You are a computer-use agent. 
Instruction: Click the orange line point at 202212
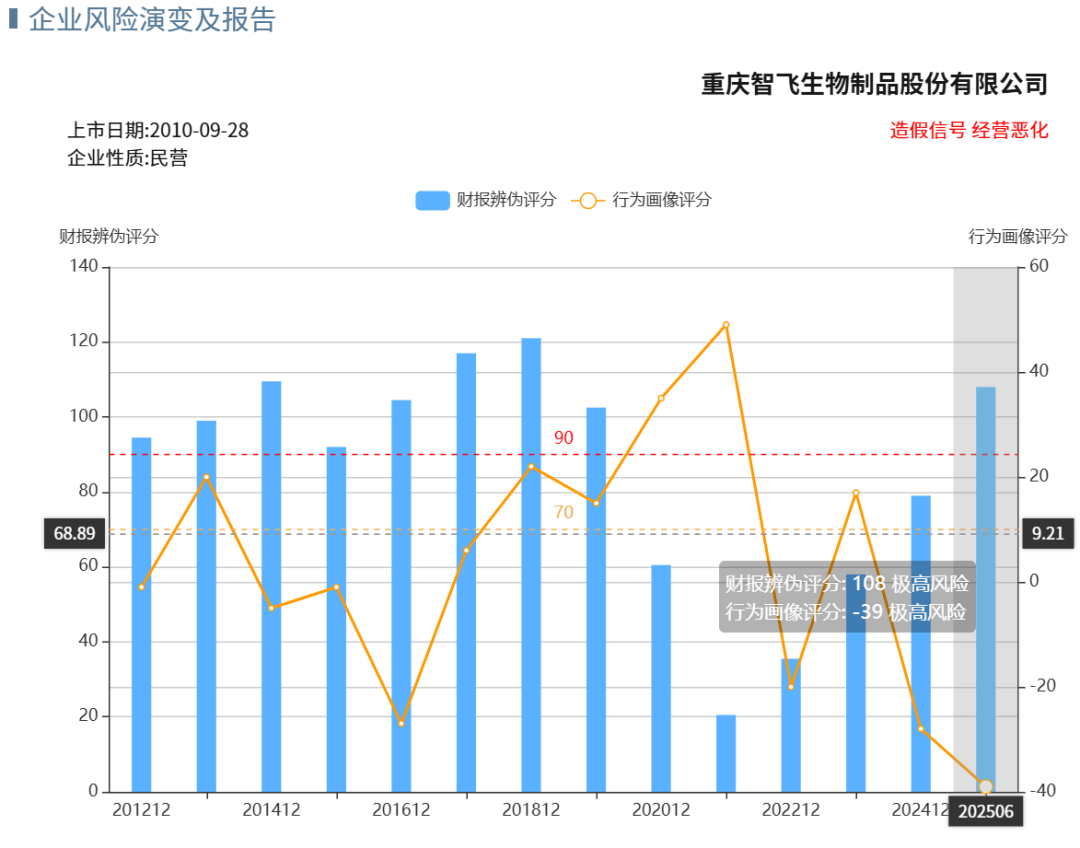pos(791,687)
